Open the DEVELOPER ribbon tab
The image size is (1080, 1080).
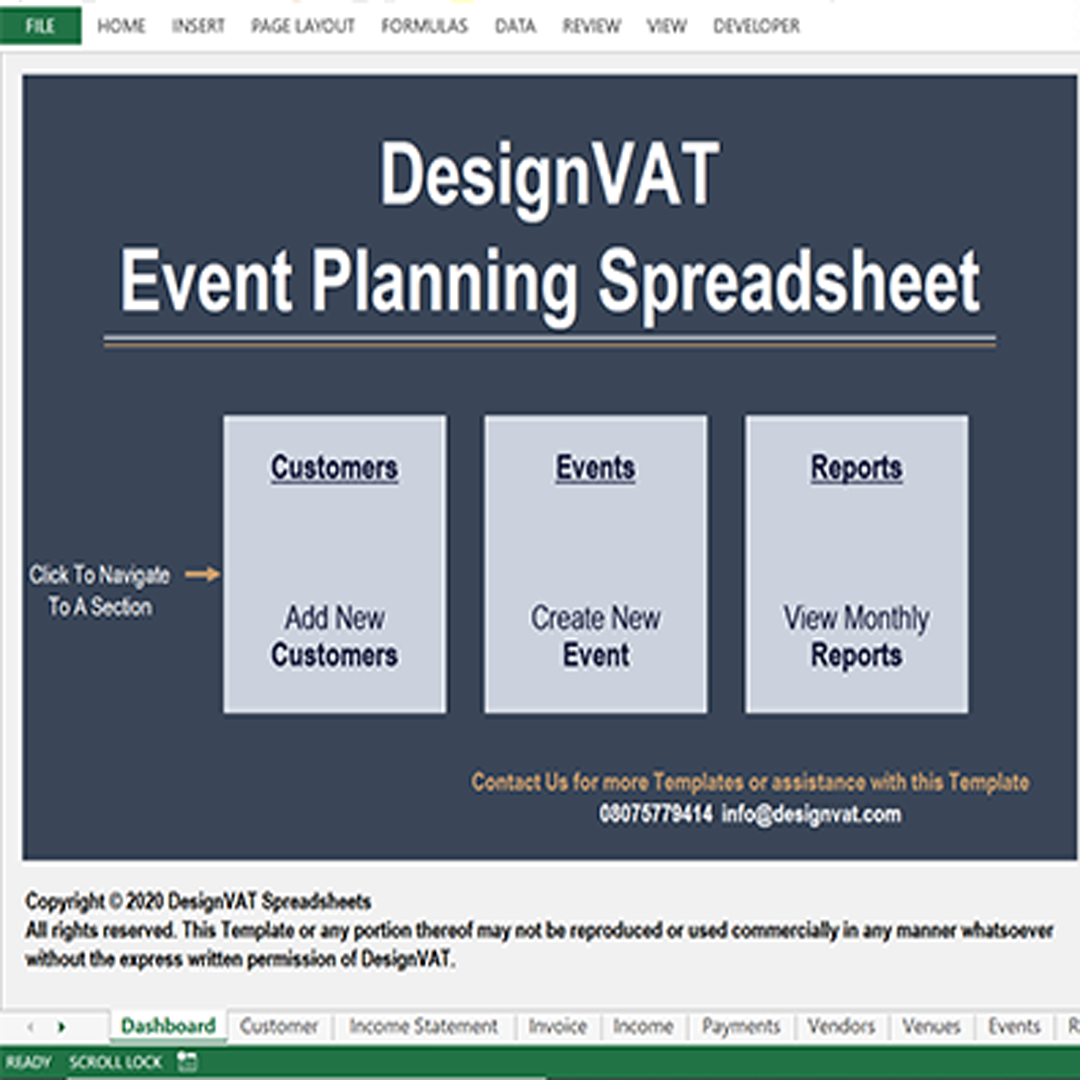pyautogui.click(x=756, y=26)
